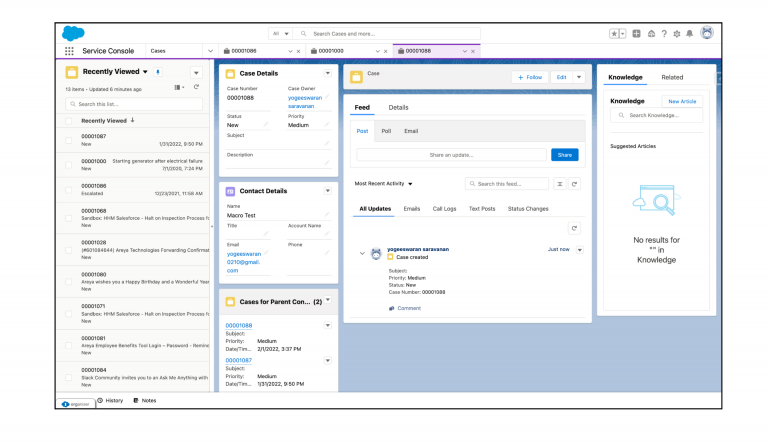Refresh the All Updates feed items
Viewport: 768px width, 442px height.
[575, 228]
